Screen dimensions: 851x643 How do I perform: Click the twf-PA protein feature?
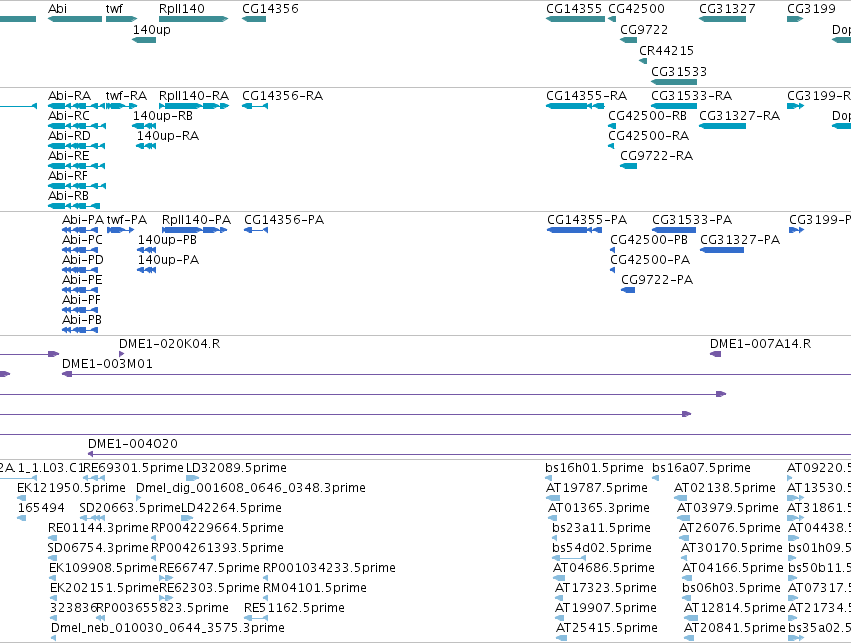pyautogui.click(x=120, y=230)
